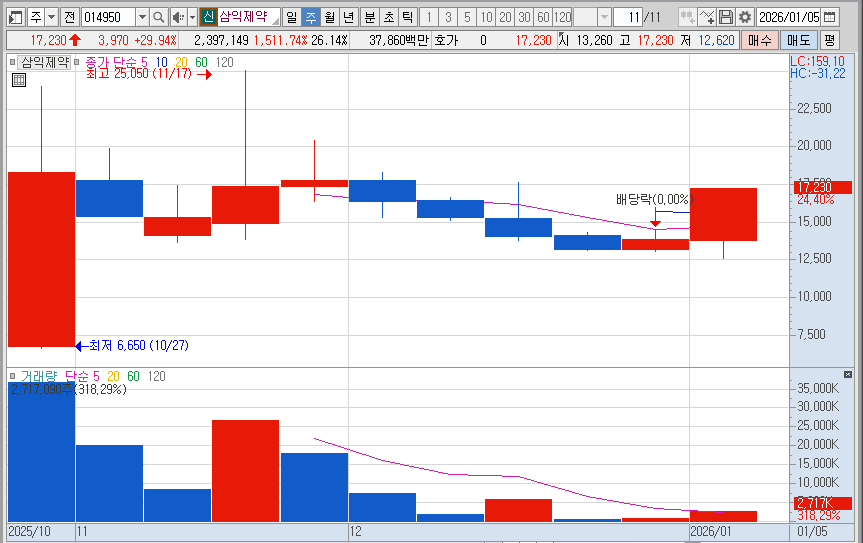Open the 주 type dropdown arrow
Image resolution: width=863 pixels, height=543 pixels.
point(51,18)
